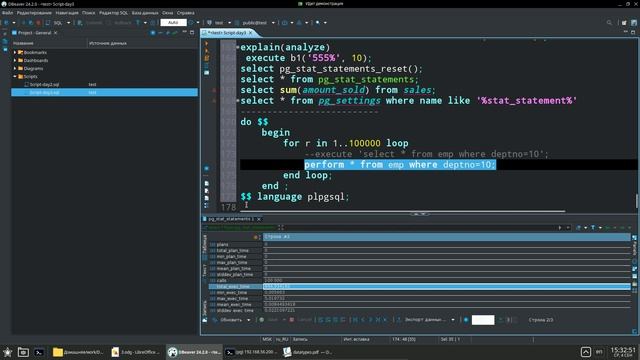This screenshot has height=360, width=640.
Task: Open the Окна menu
Action: (x=168, y=13)
